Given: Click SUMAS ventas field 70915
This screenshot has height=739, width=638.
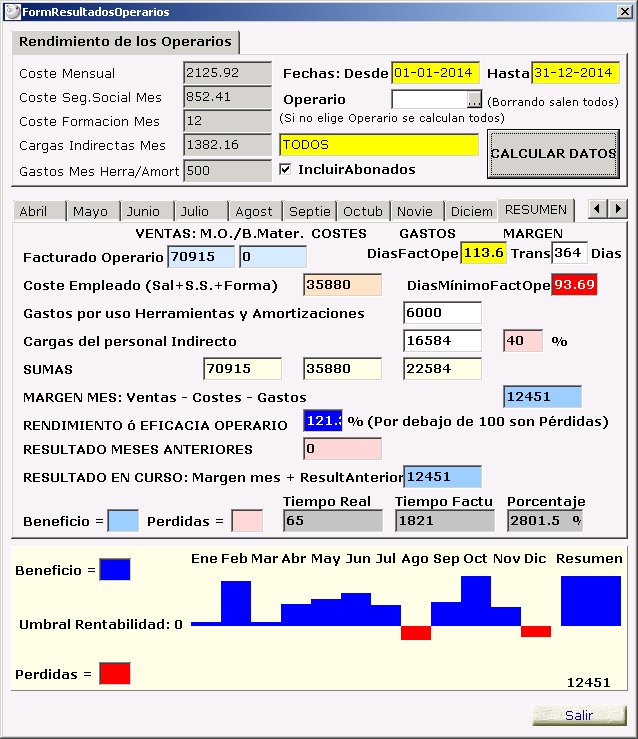Looking at the screenshot, I should [242, 369].
